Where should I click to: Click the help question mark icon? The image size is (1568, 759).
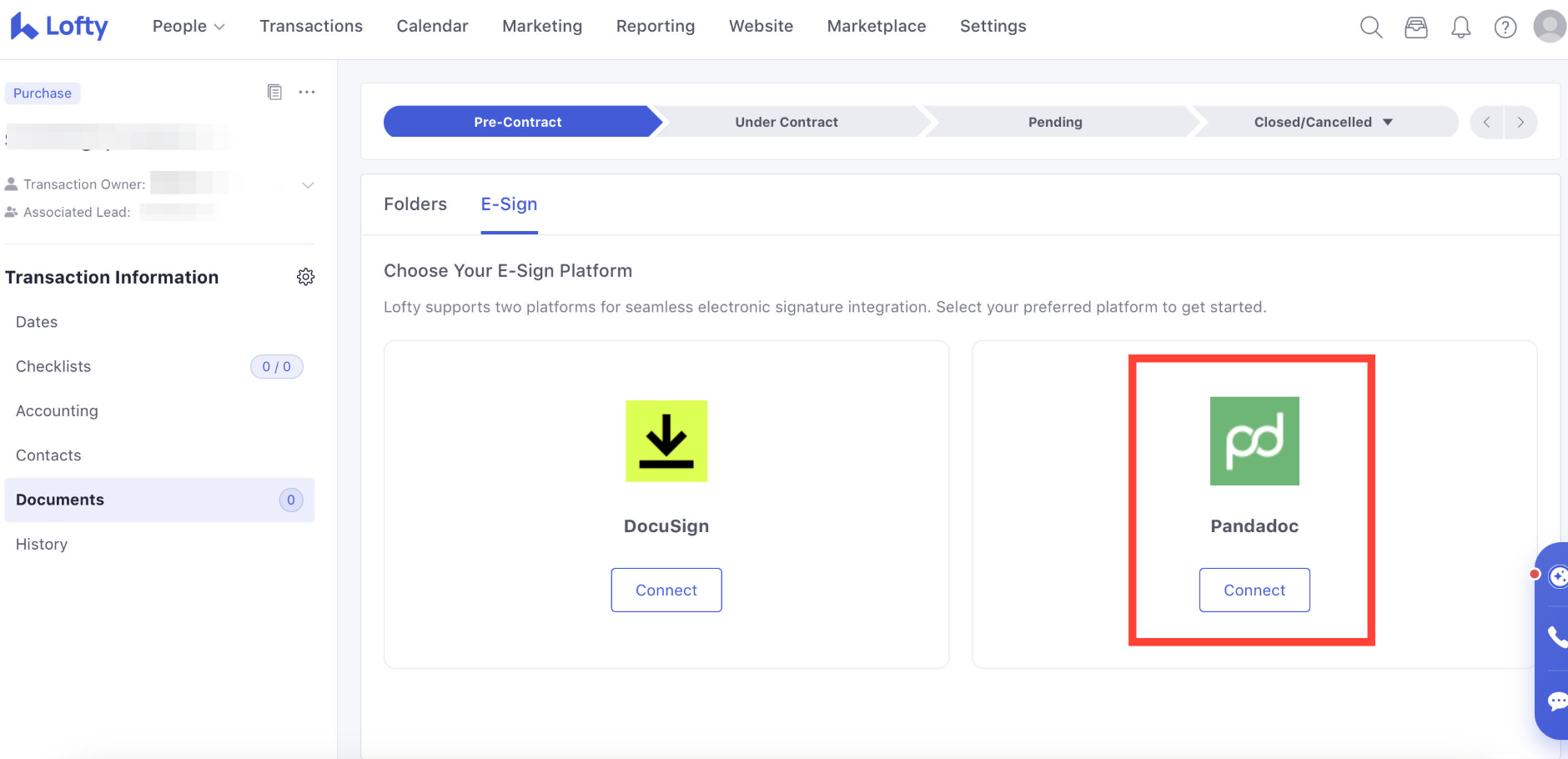[1505, 28]
